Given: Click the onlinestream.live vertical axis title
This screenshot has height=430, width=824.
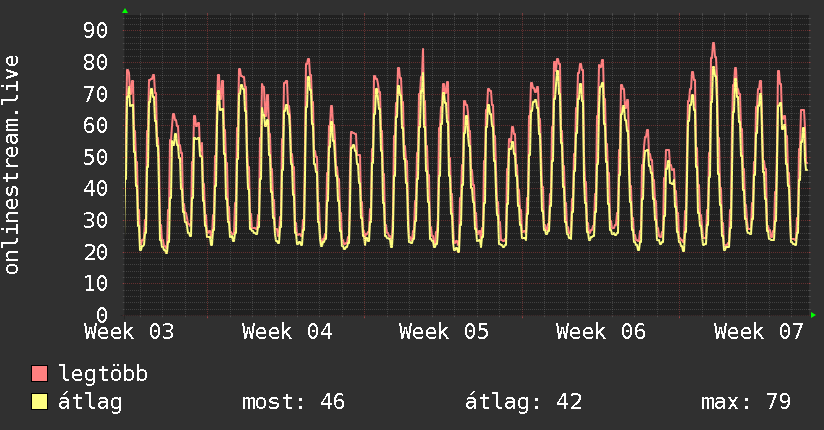Looking at the screenshot, I should pyautogui.click(x=12, y=165).
